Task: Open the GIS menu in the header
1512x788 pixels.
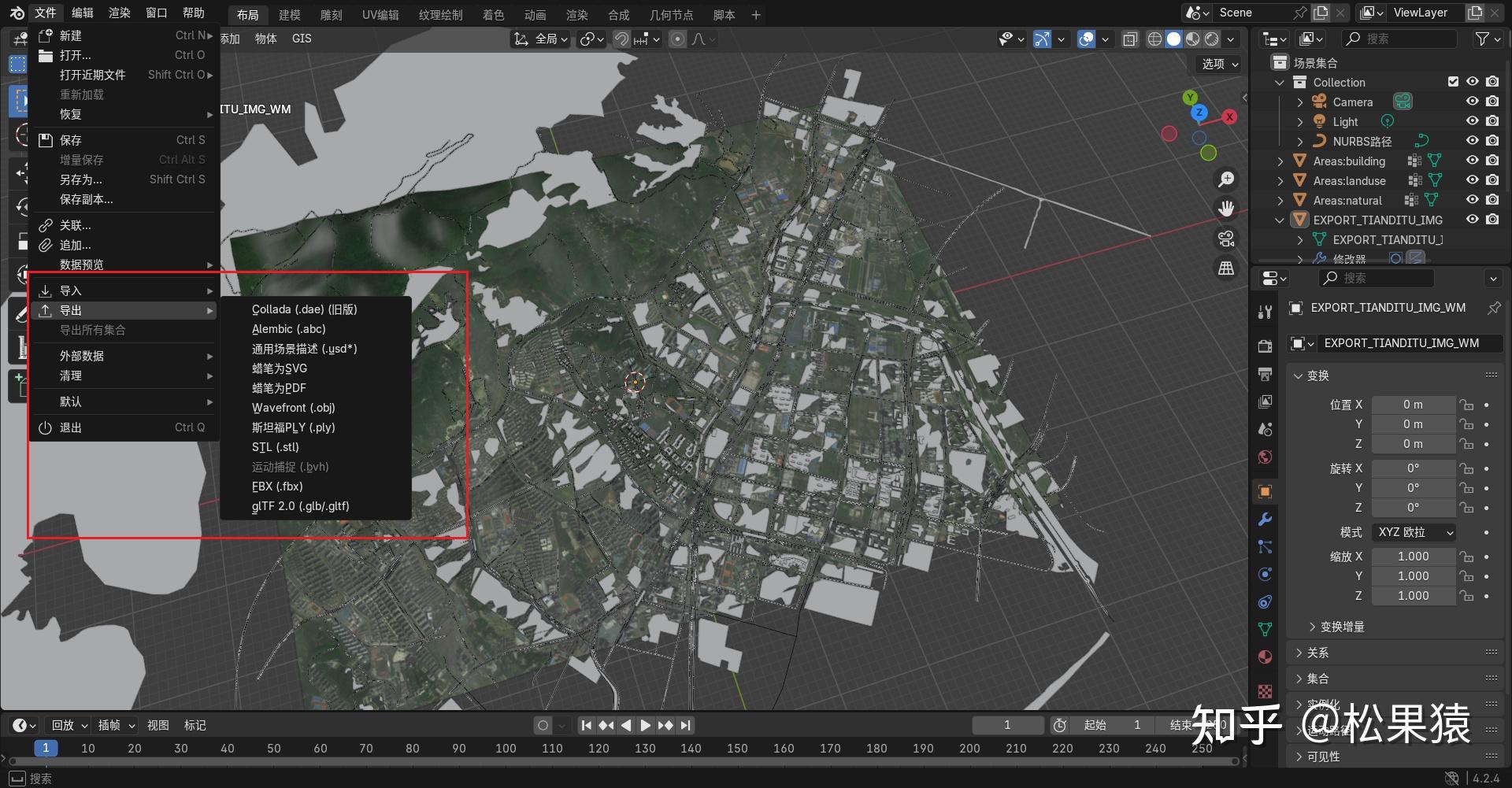Action: point(301,38)
